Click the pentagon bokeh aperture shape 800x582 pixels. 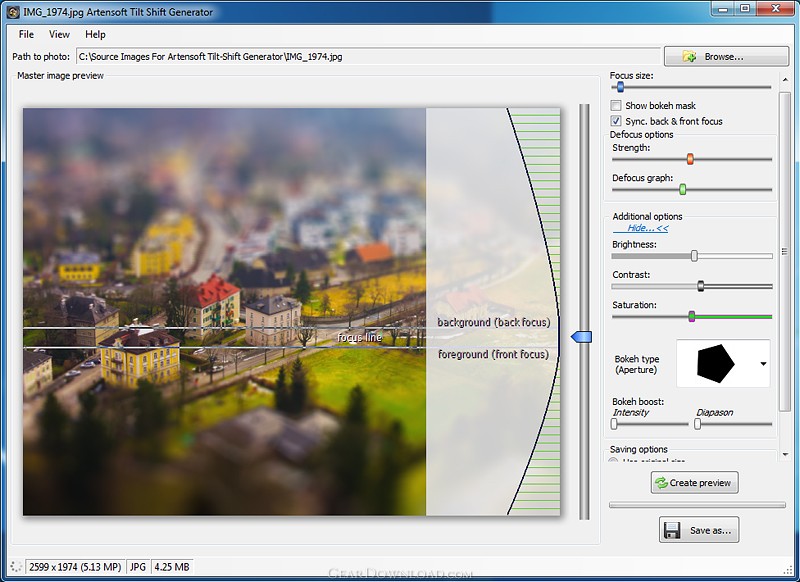click(715, 363)
